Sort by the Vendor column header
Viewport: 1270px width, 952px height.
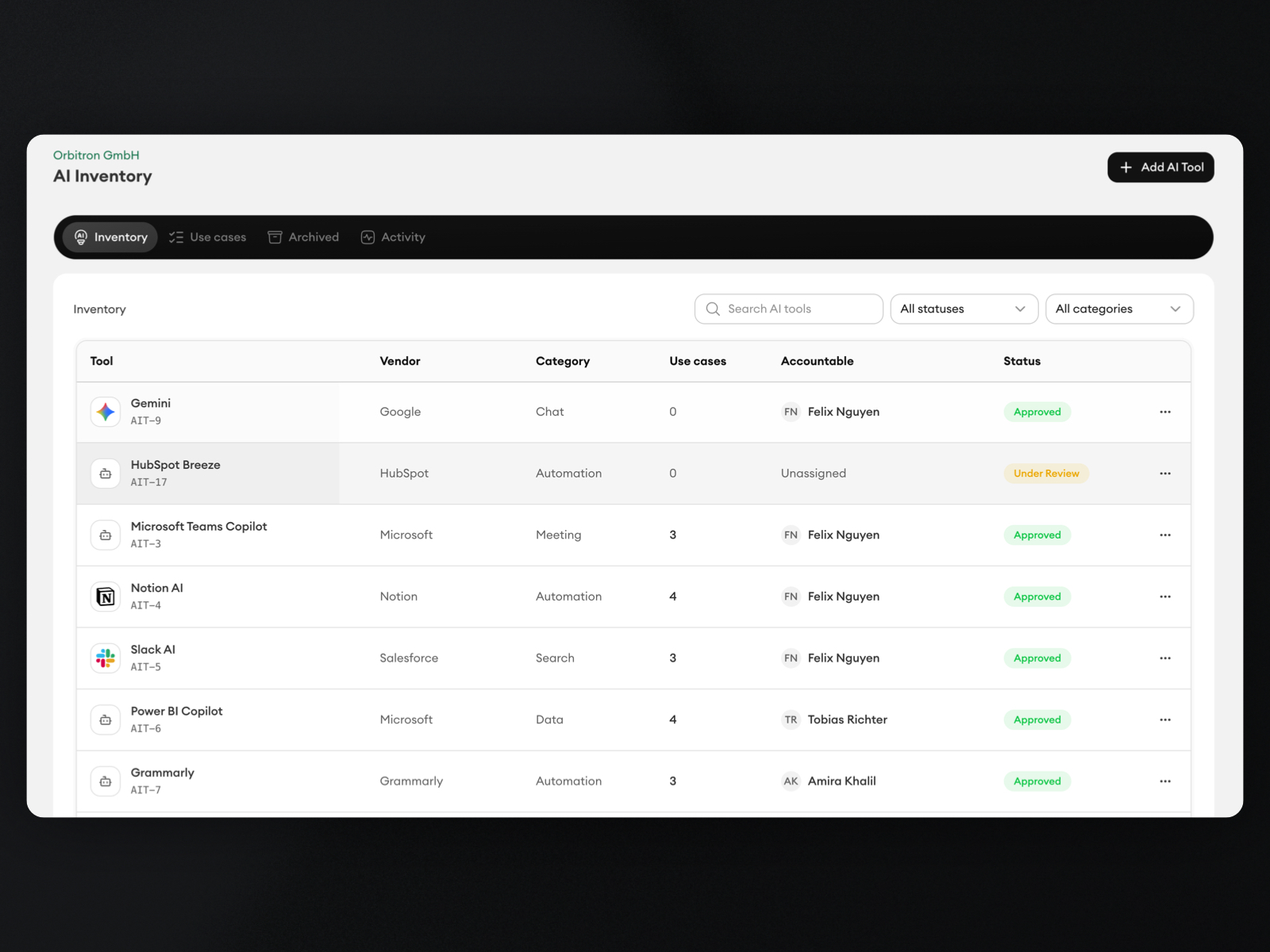(x=400, y=361)
